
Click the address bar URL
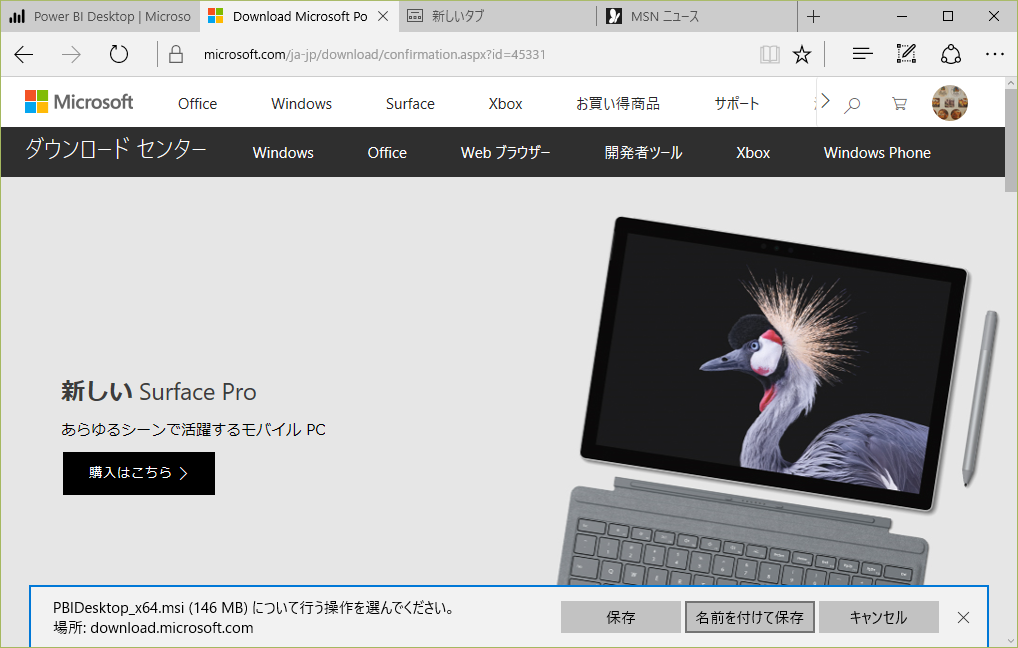(x=375, y=55)
